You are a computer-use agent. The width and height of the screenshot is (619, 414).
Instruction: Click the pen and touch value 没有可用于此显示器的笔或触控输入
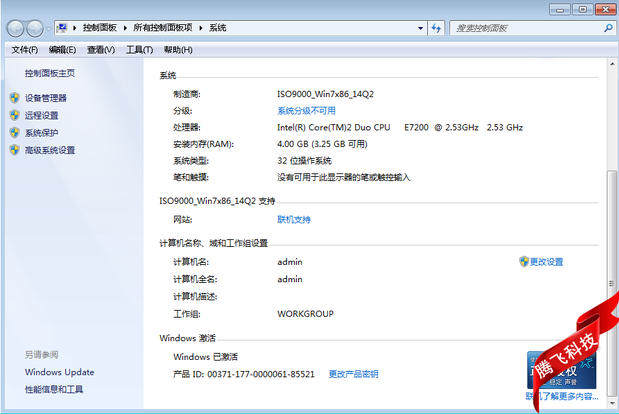pyautogui.click(x=343, y=177)
